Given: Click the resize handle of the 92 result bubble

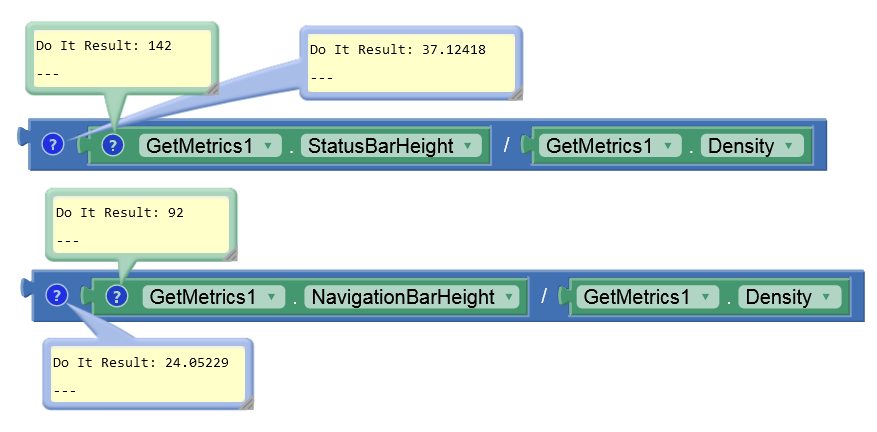Looking at the screenshot, I should point(230,254).
